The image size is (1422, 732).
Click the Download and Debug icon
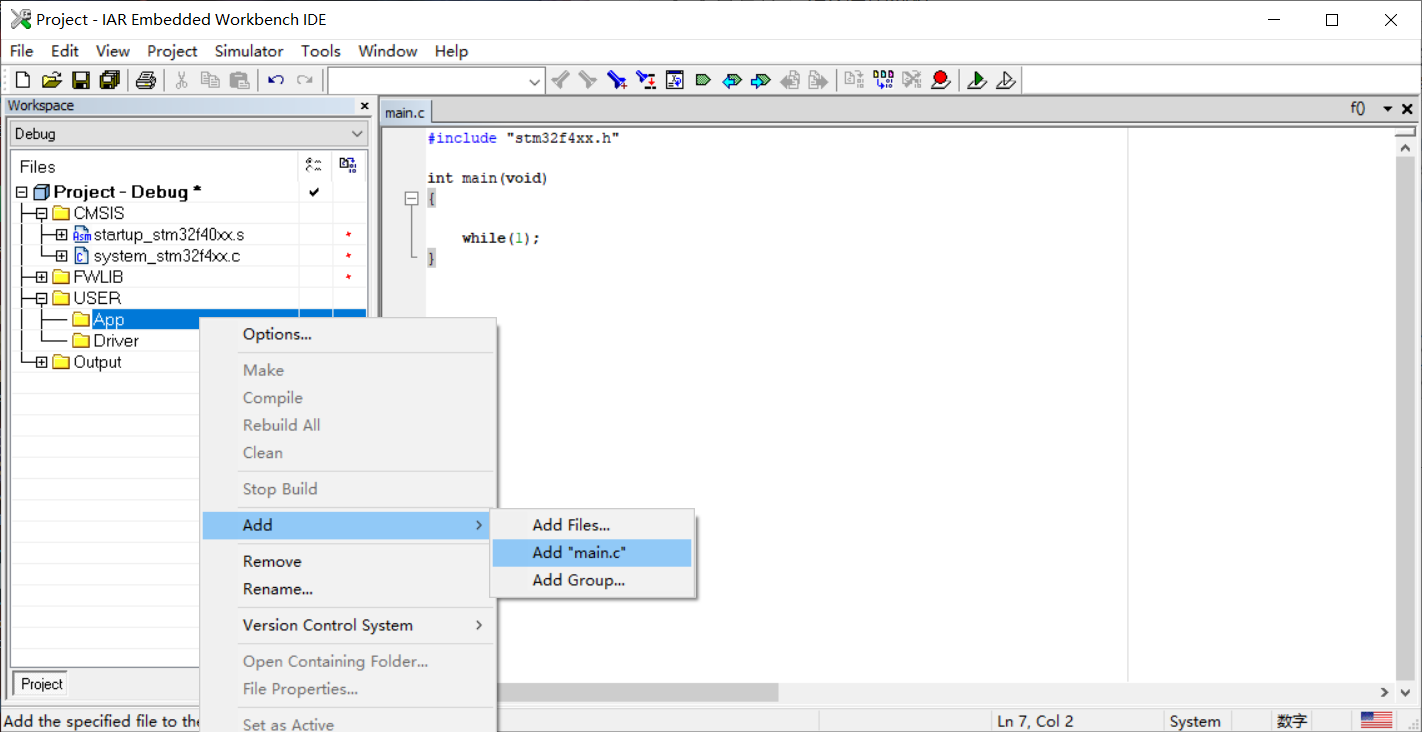click(978, 80)
